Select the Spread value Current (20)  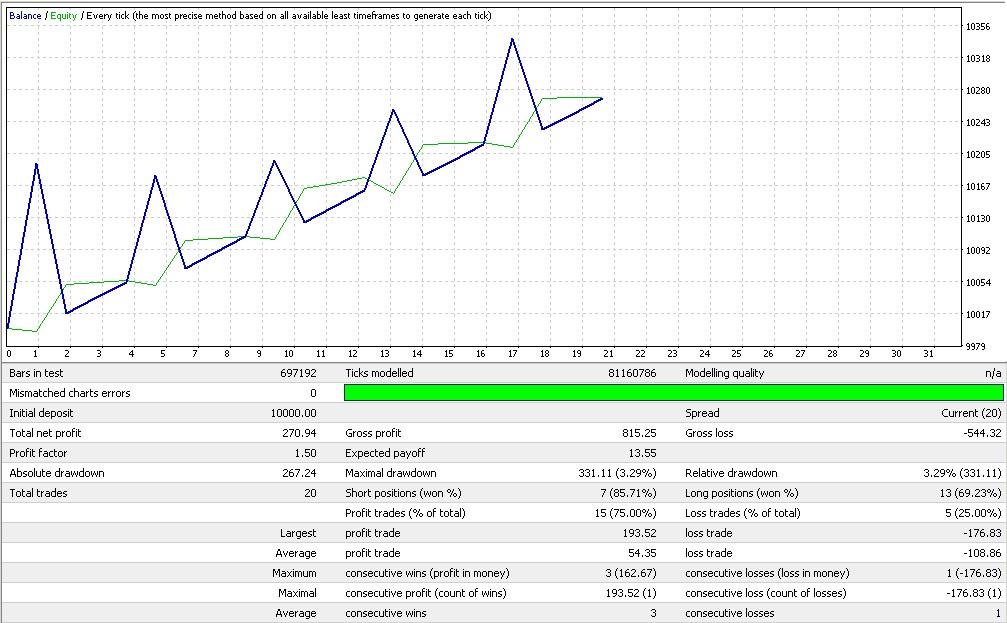[972, 413]
